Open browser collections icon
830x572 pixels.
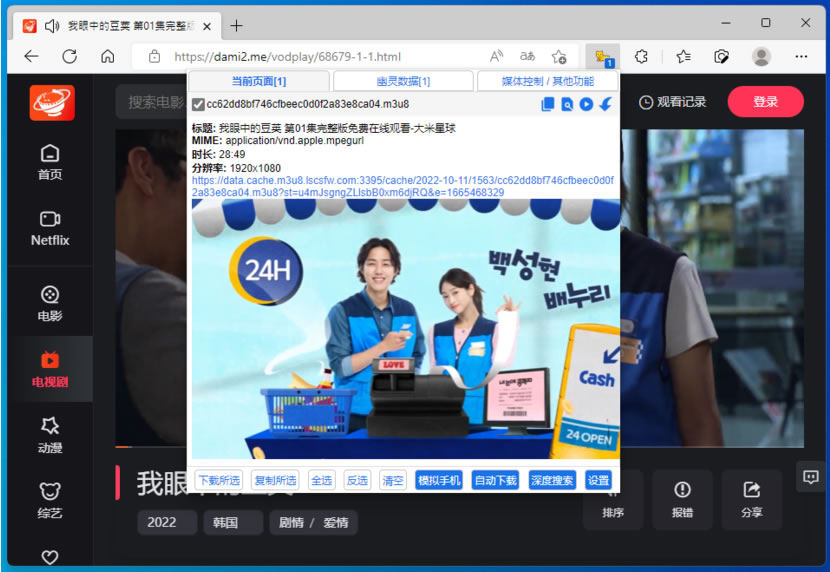(x=721, y=57)
